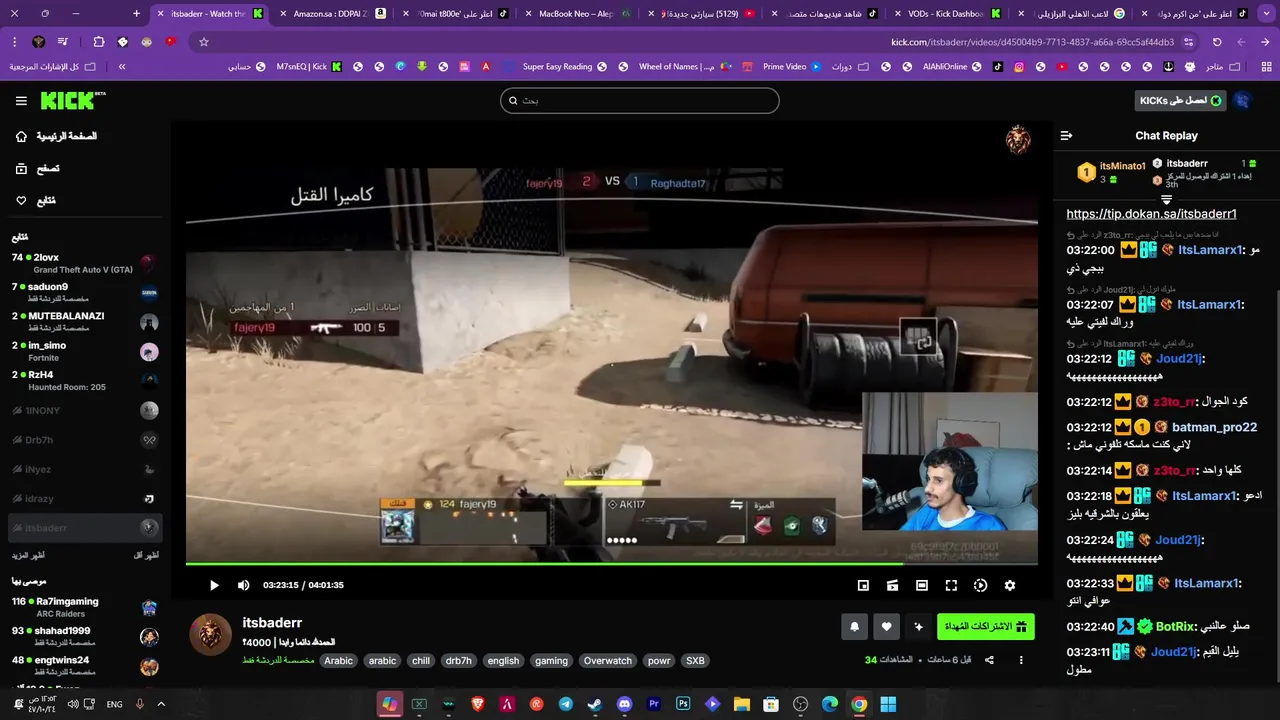Enter fullscreen video mode
1280x720 pixels.
(x=951, y=585)
